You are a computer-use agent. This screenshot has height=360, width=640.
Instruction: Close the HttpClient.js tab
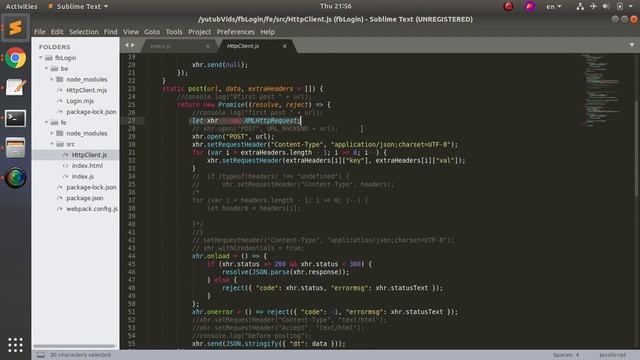pyautogui.click(x=284, y=46)
